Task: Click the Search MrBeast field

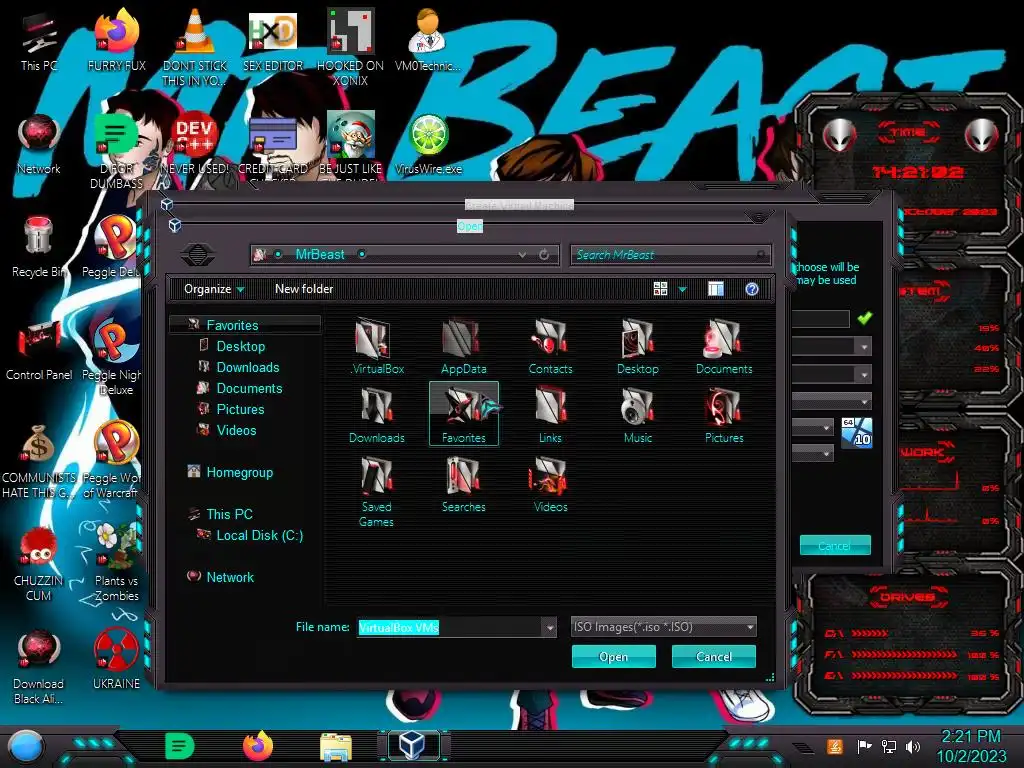Action: coord(670,255)
